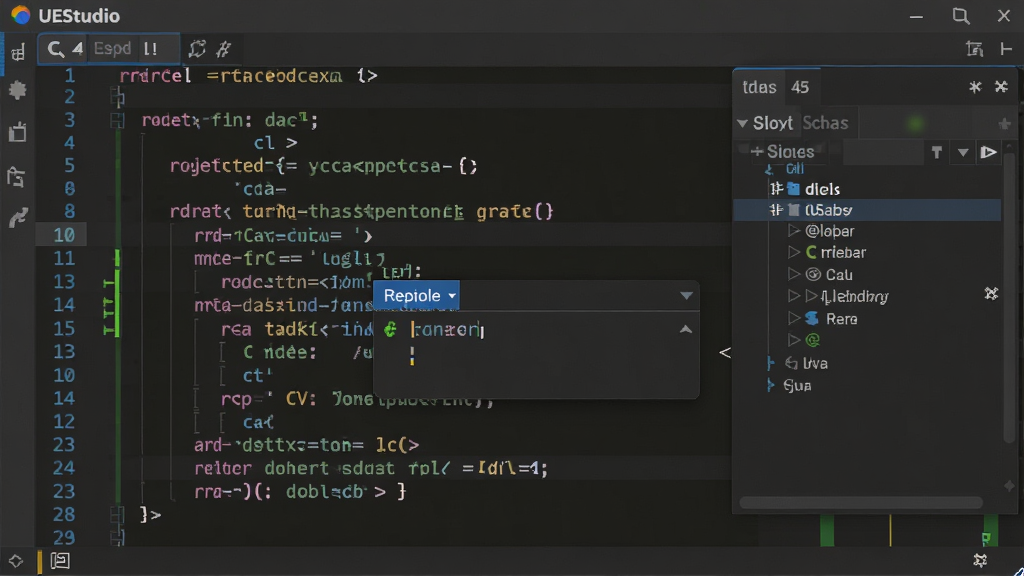Click the star icon at right of Sloyt header
Screen dimensions: 1024x576
(x=1004, y=123)
